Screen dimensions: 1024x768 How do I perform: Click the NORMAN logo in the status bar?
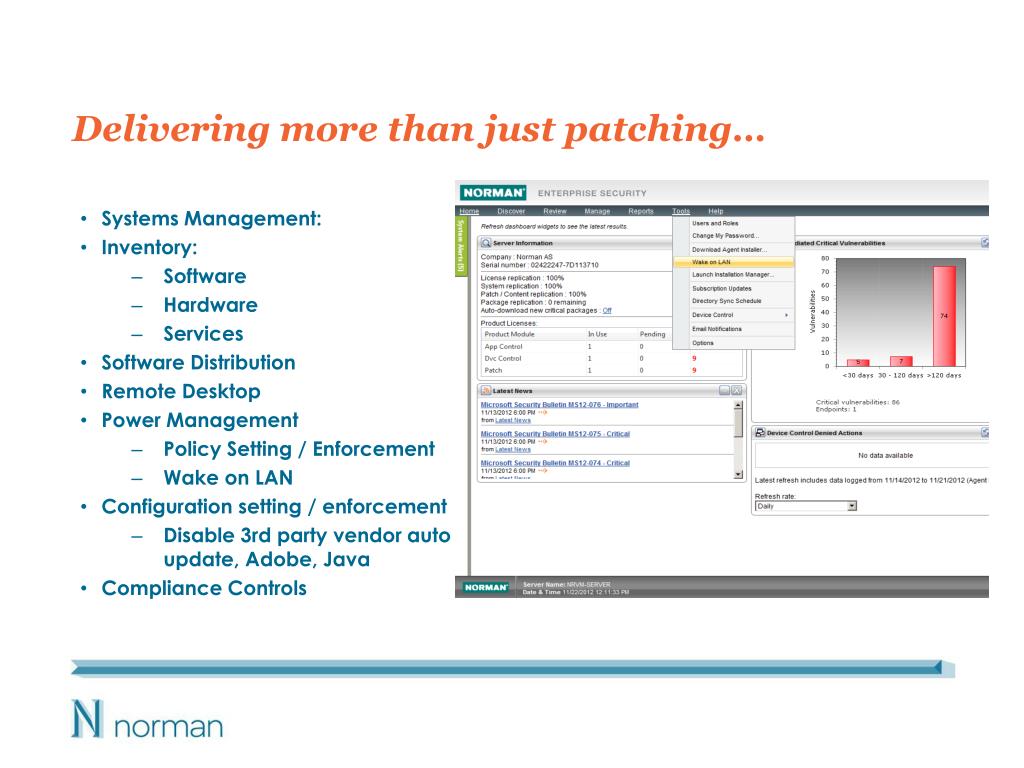pos(485,587)
